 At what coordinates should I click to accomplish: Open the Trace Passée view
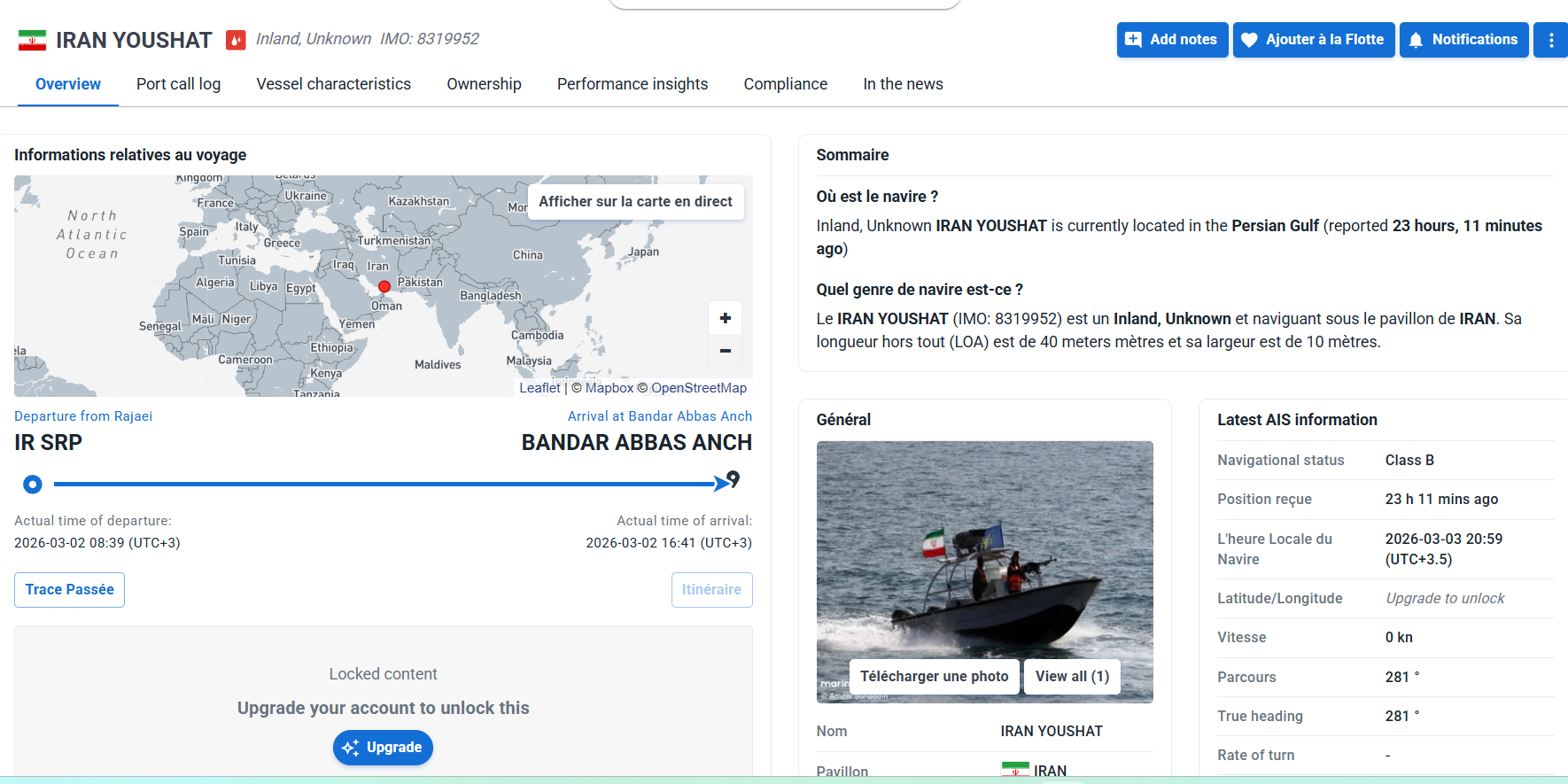coord(70,590)
